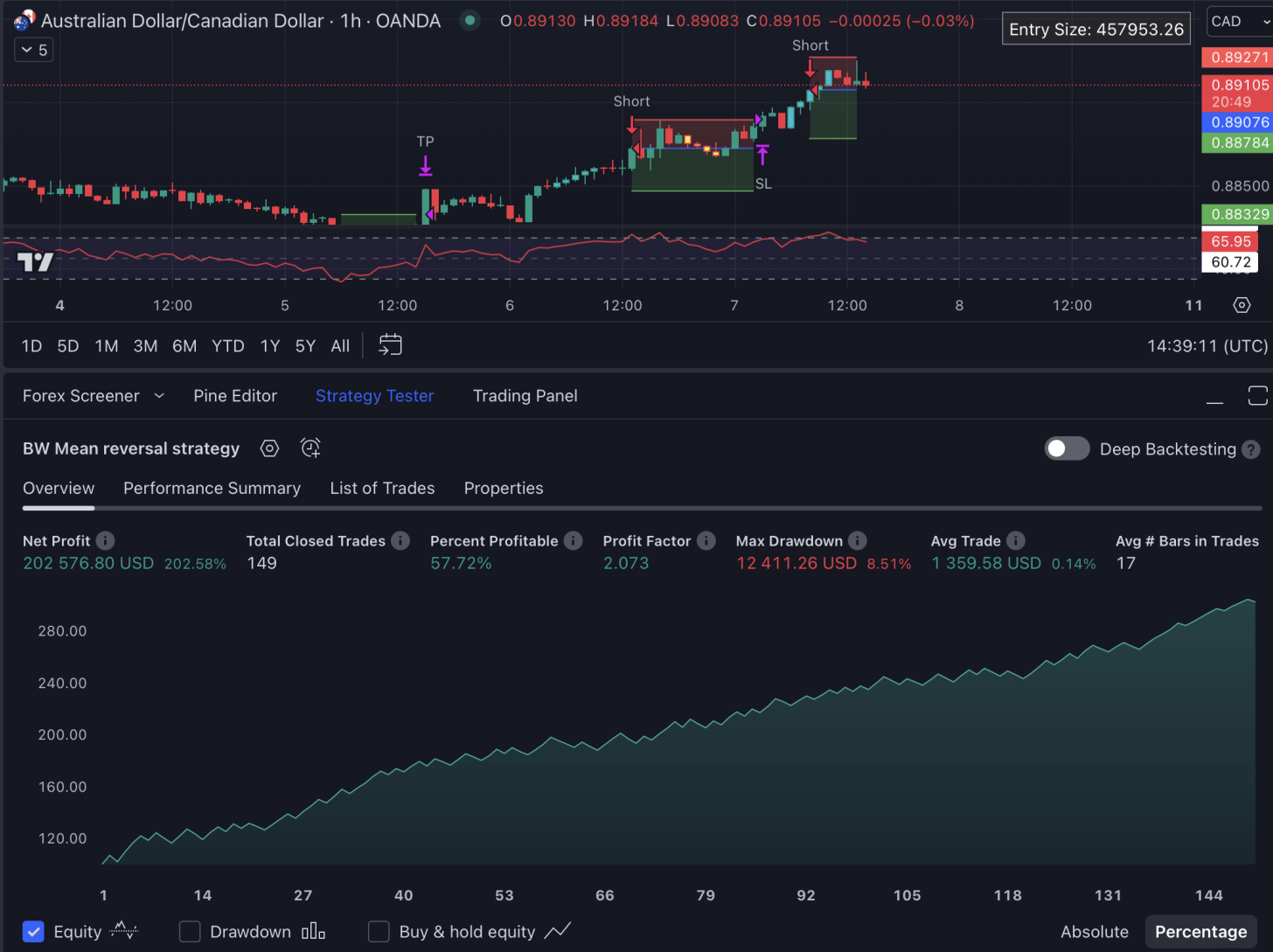Enable Buy & hold equity checkbox
This screenshot has width=1273, height=952.
pos(379,932)
